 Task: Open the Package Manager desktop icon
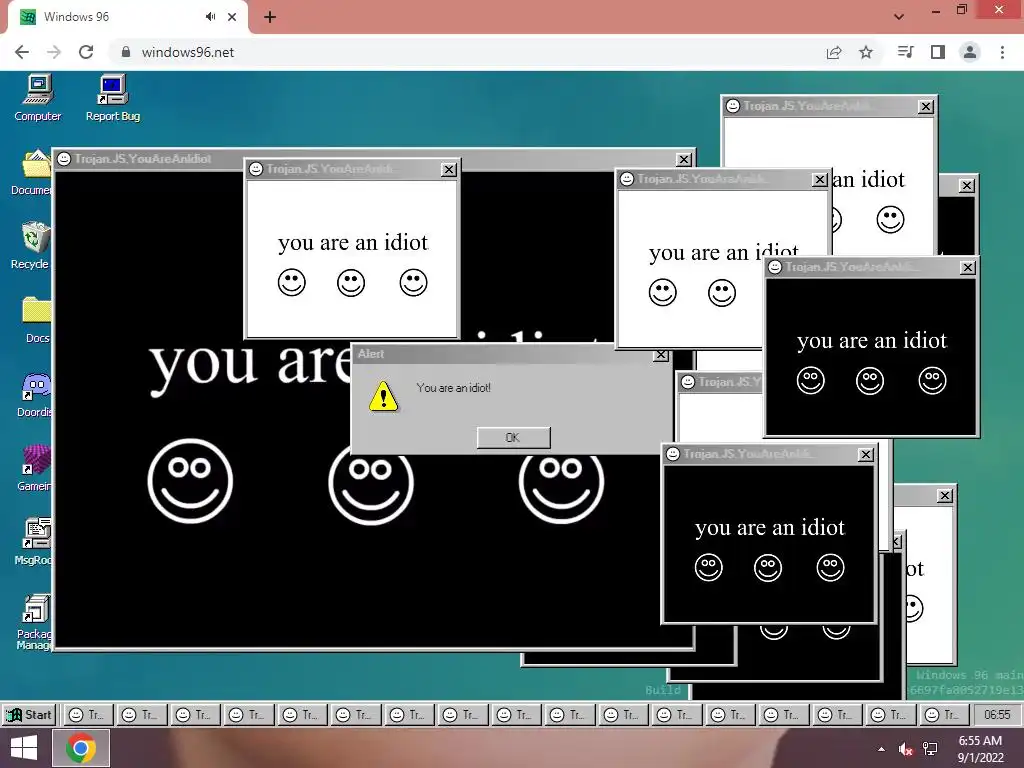coord(34,622)
